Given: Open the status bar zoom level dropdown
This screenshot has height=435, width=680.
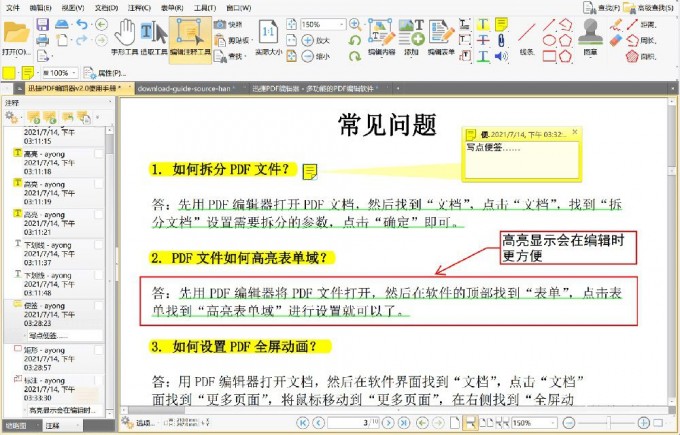Looking at the screenshot, I should point(553,424).
